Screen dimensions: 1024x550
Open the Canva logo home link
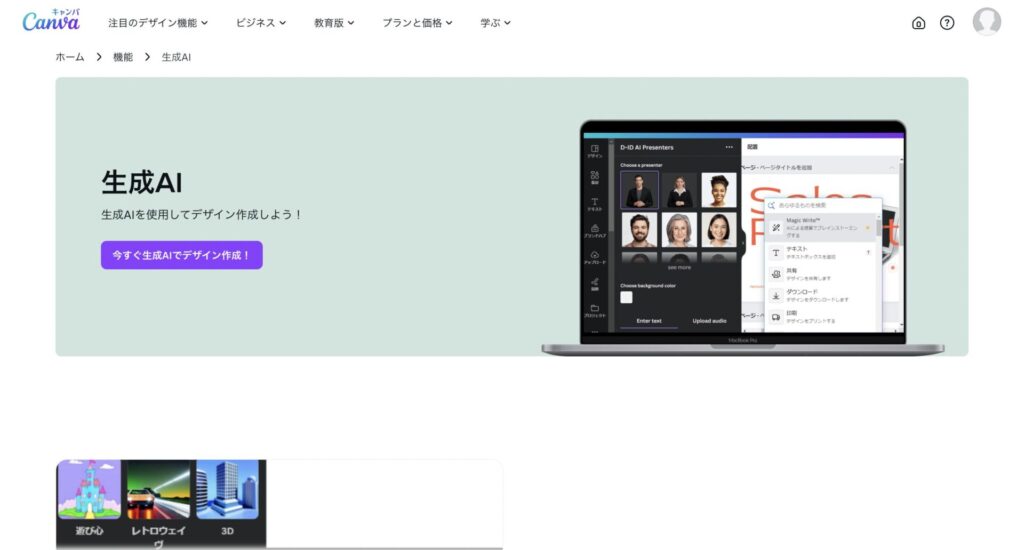pos(51,20)
